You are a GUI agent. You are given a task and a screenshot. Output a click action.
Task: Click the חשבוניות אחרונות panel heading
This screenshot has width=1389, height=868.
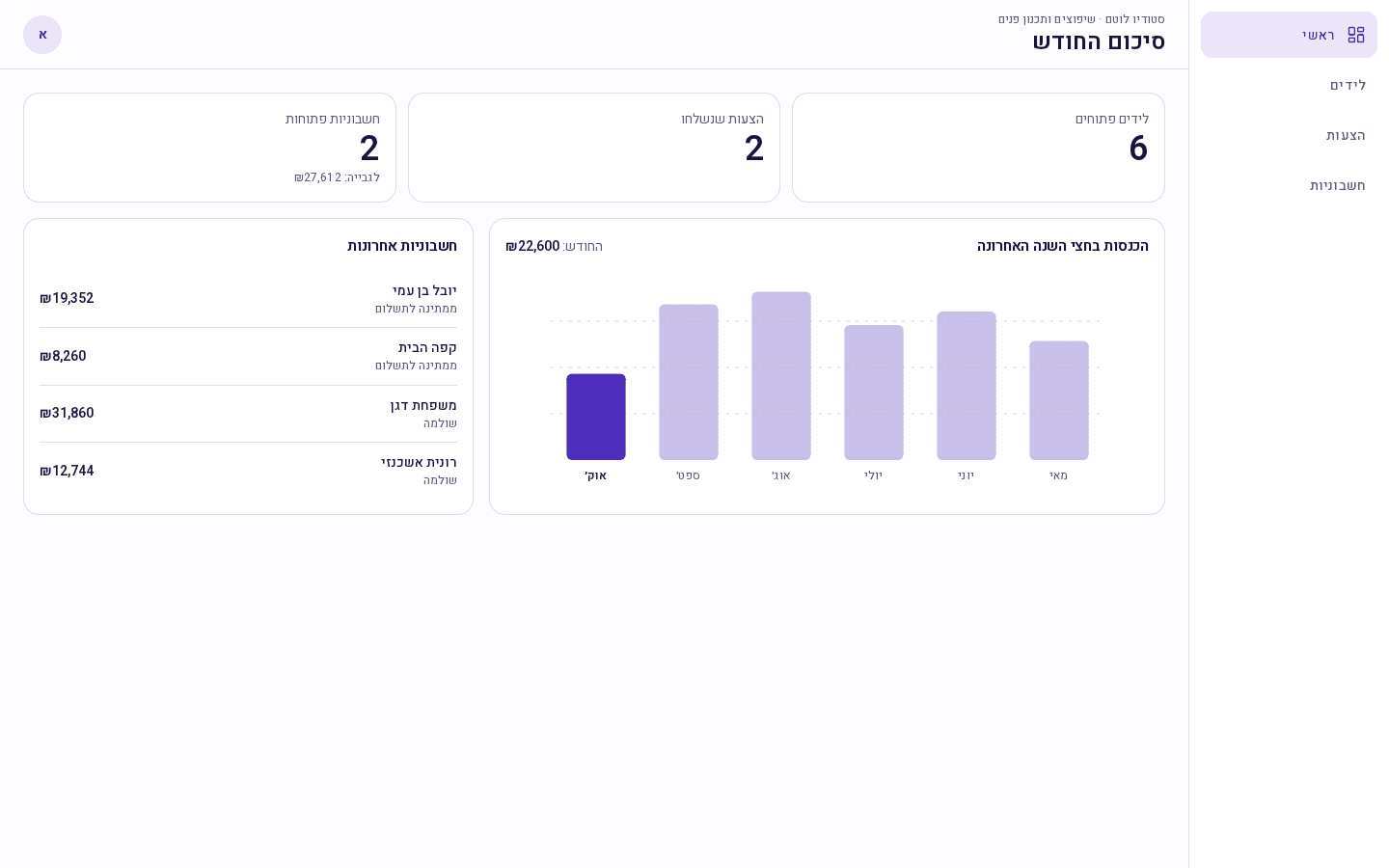click(x=402, y=246)
